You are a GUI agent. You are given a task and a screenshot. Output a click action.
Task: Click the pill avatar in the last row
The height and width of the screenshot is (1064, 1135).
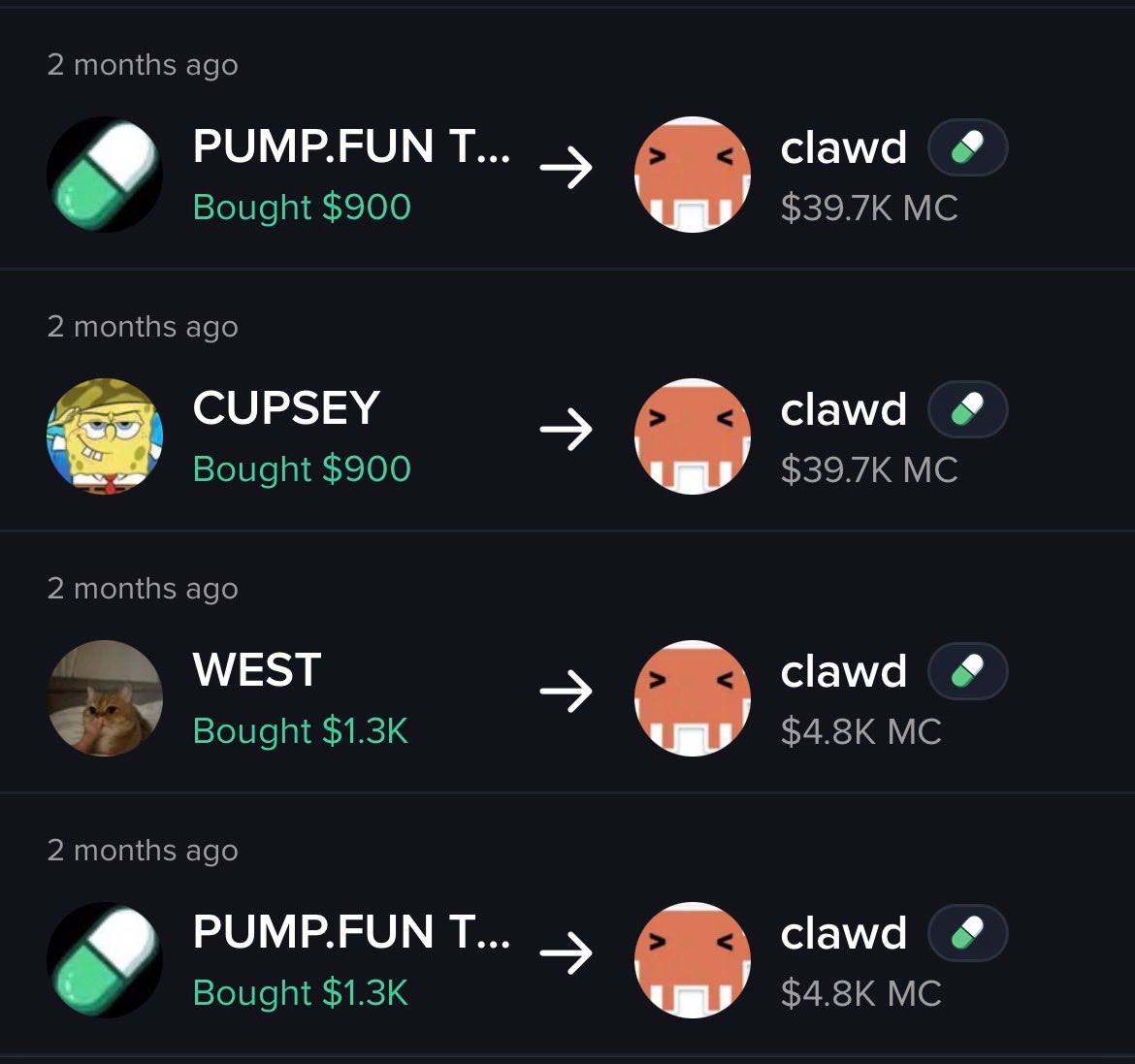coord(105,960)
